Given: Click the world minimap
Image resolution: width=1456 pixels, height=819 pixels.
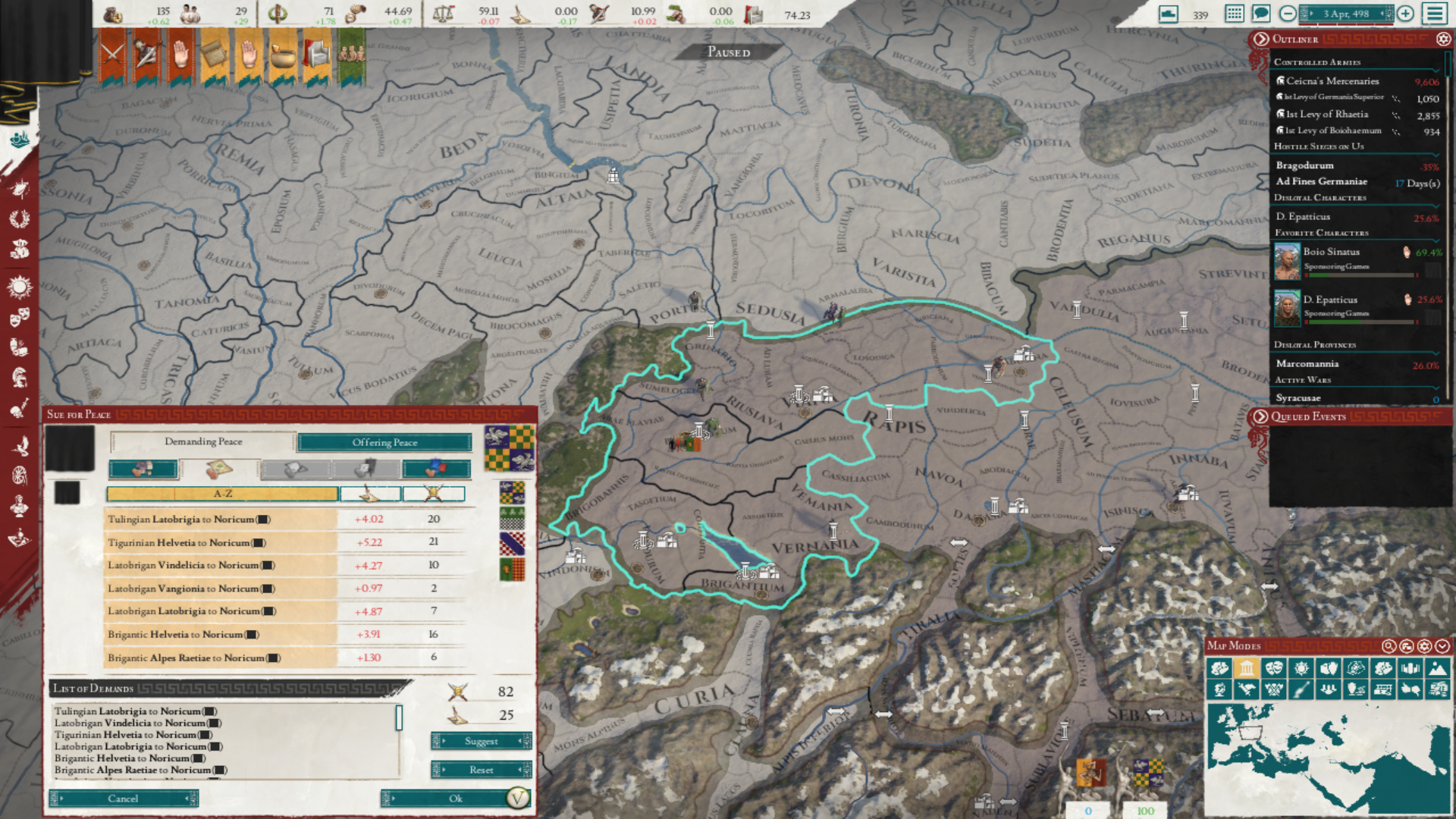Looking at the screenshot, I should click(1327, 758).
